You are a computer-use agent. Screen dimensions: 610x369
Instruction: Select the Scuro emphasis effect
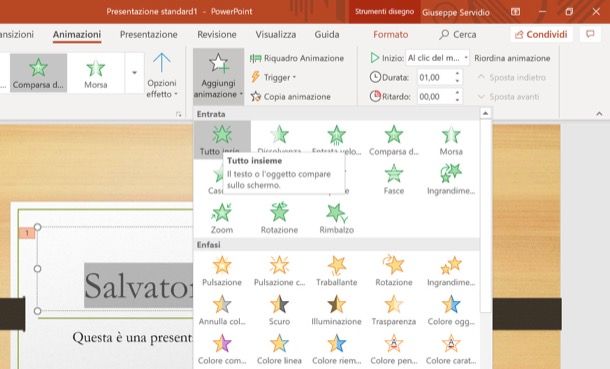pos(279,310)
